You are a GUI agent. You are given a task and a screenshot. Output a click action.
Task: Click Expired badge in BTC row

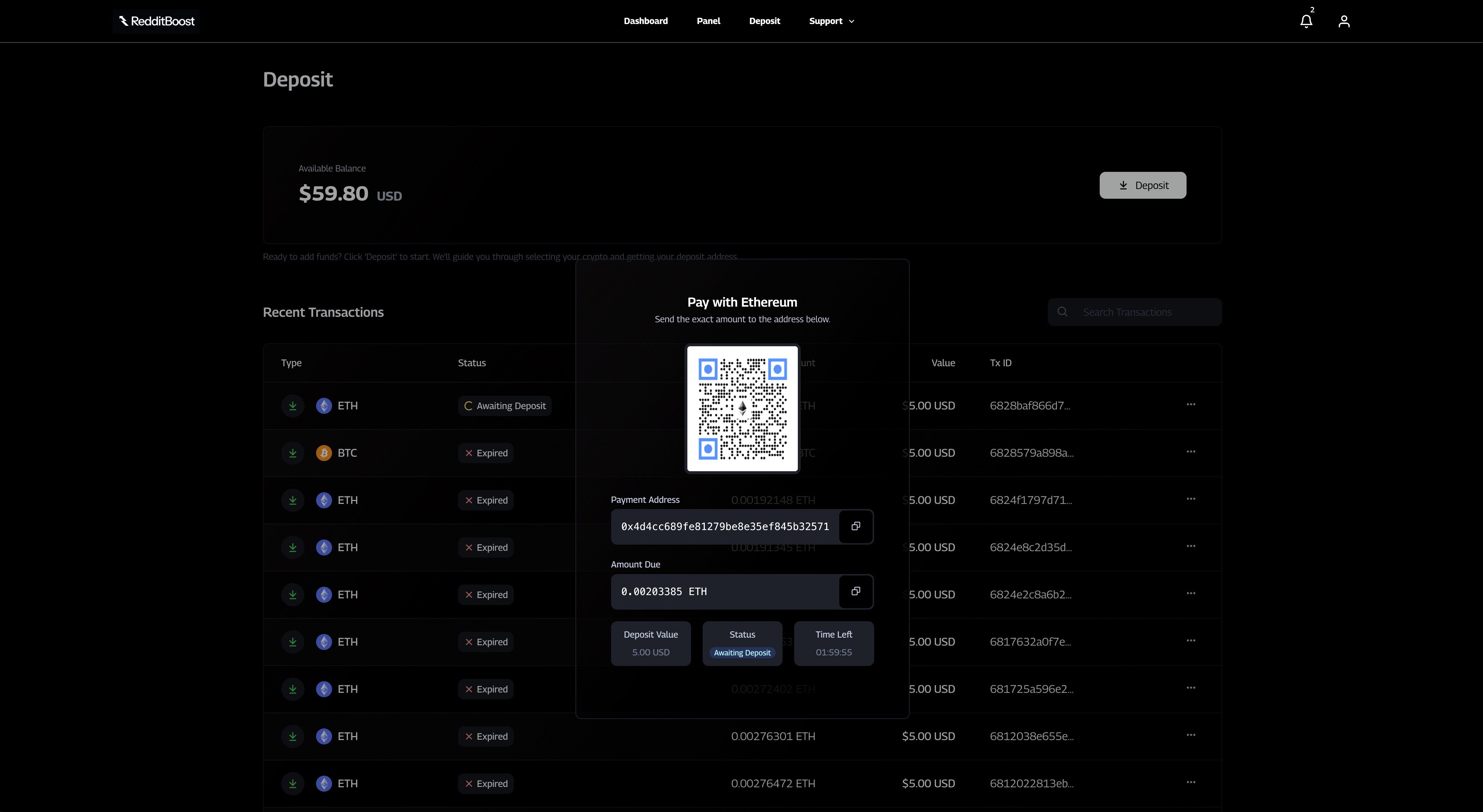pos(486,453)
